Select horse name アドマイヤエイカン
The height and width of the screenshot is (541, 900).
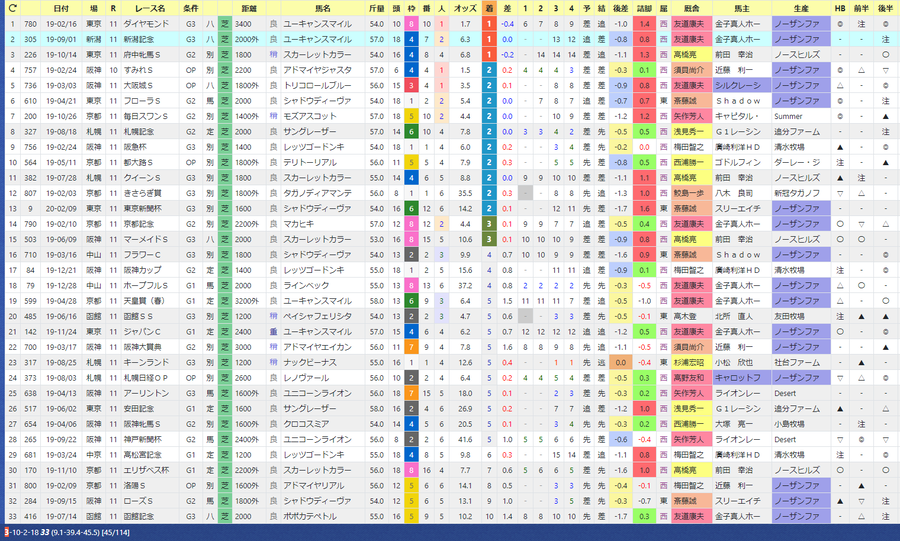(x=317, y=347)
